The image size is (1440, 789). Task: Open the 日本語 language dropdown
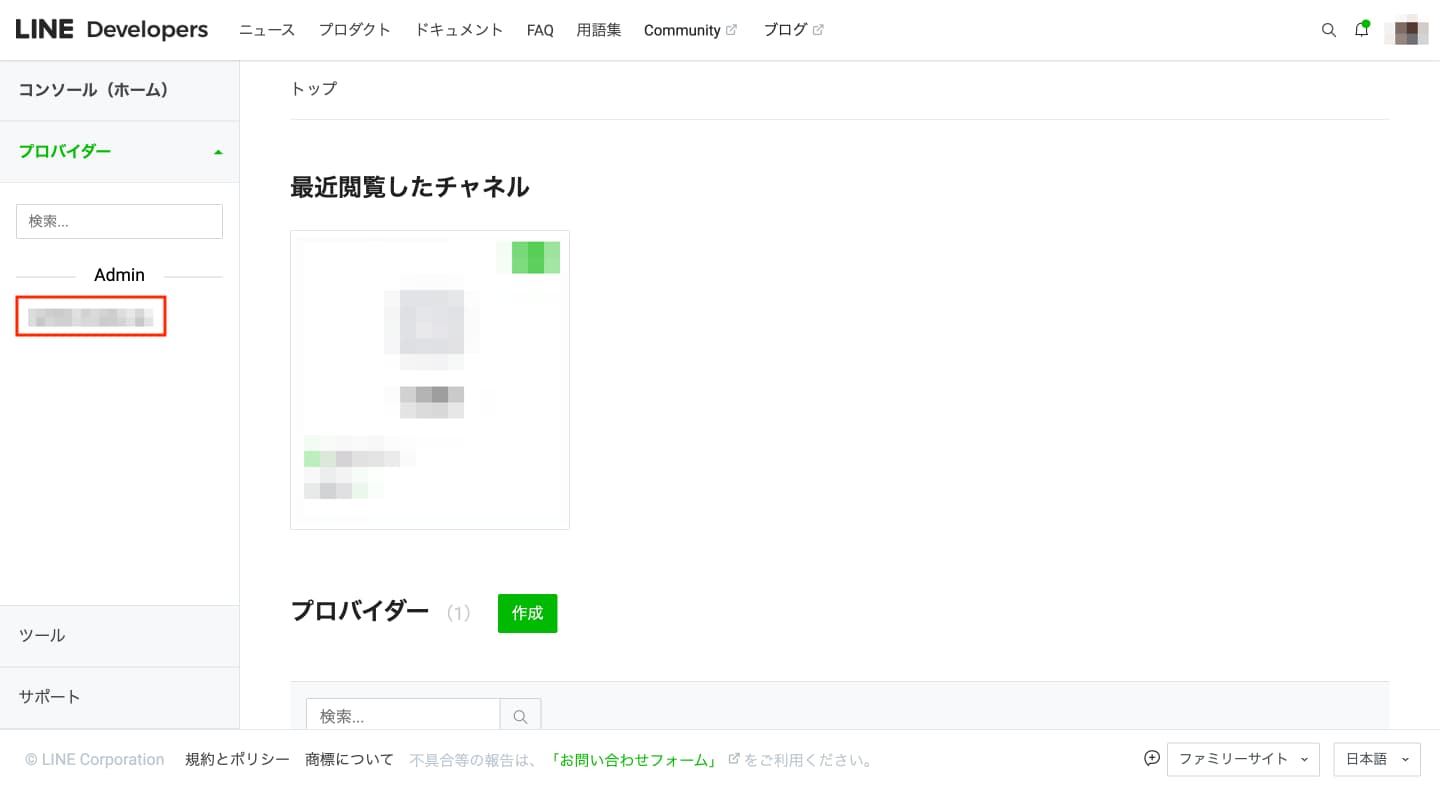[1377, 759]
